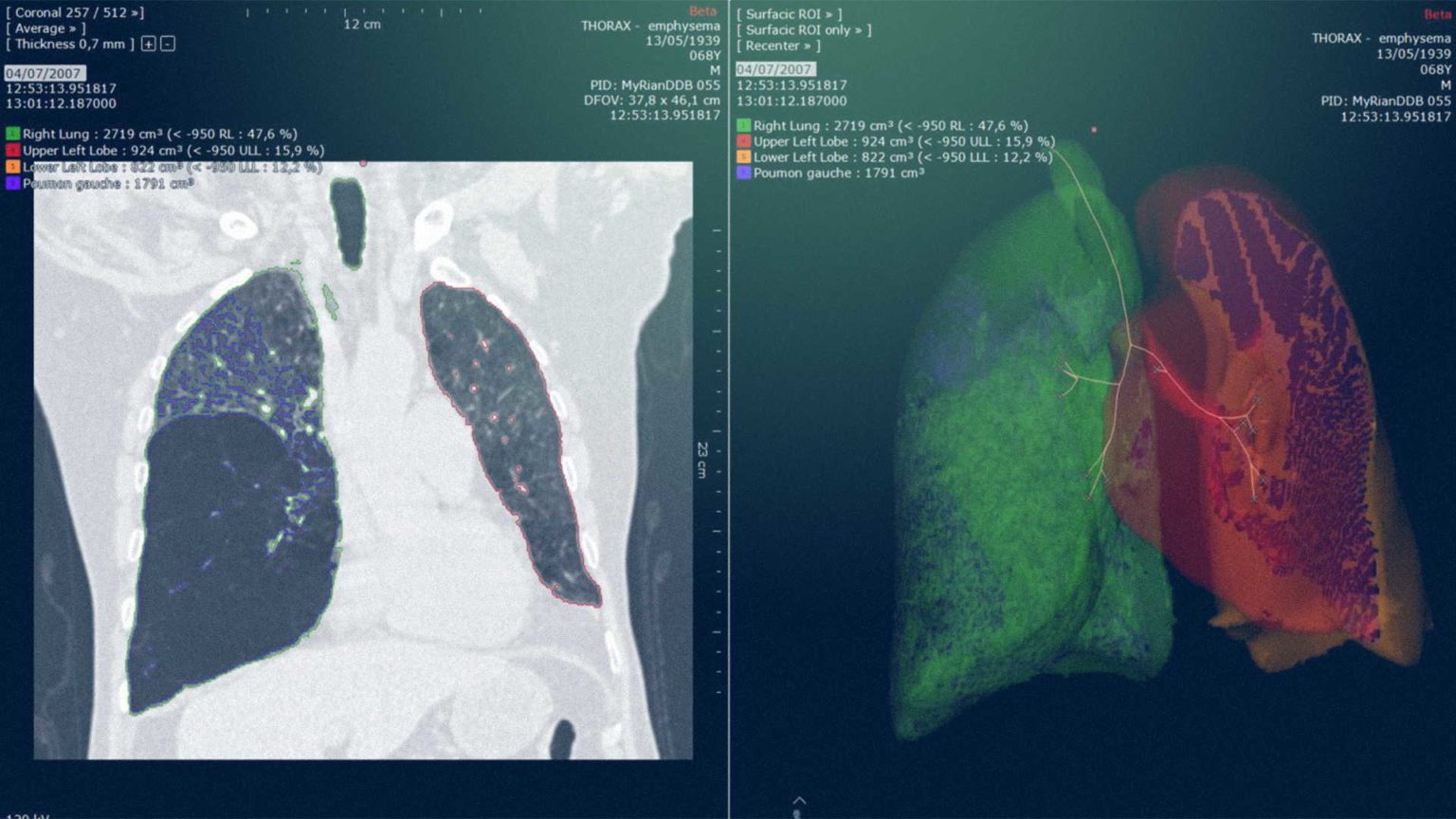Image resolution: width=1456 pixels, height=819 pixels.
Task: Select the red Upper Left Lobe ROI icon in 3D panel
Action: (743, 140)
